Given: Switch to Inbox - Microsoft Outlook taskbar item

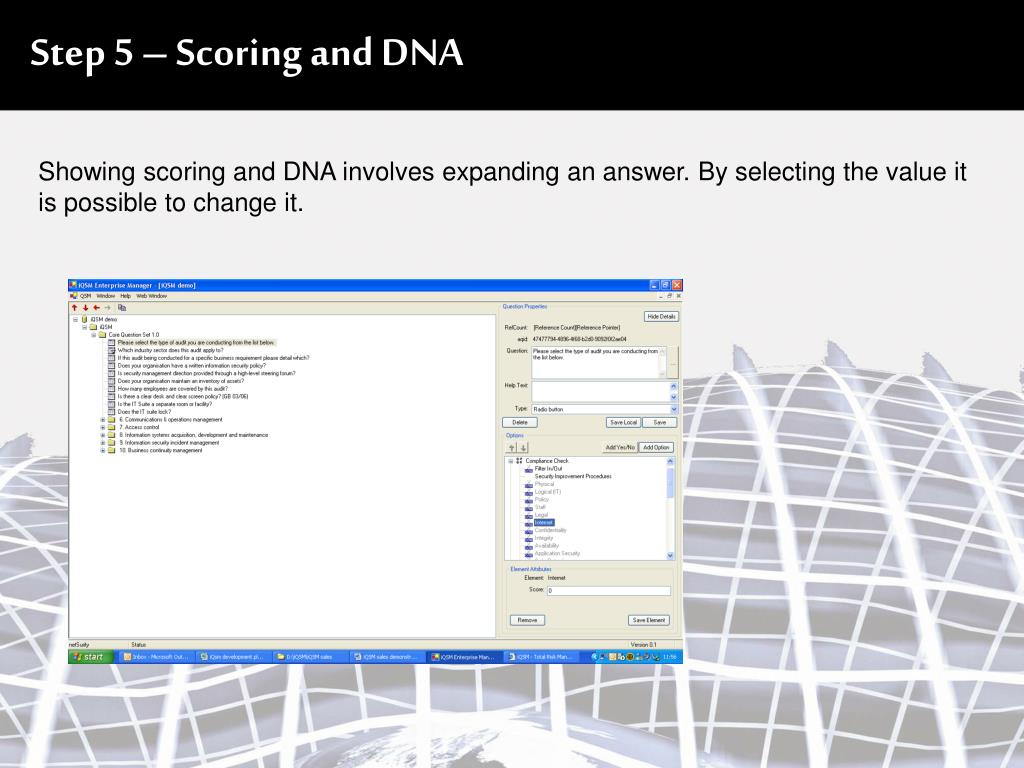Looking at the screenshot, I should click(x=155, y=657).
